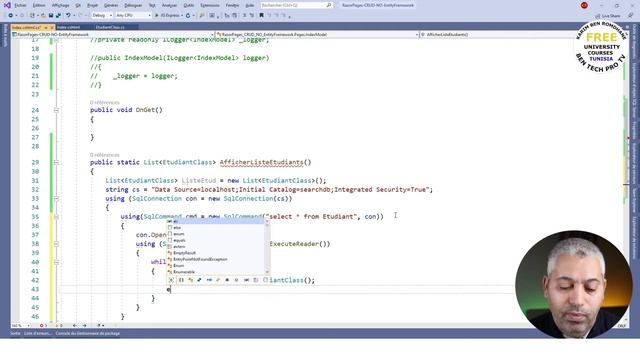Select 'extern' in the IntelliSense list

coord(216,247)
